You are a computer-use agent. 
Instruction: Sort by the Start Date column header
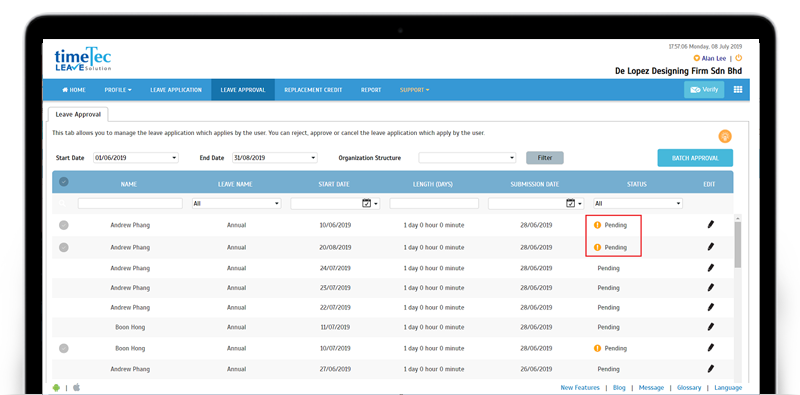[x=334, y=184]
